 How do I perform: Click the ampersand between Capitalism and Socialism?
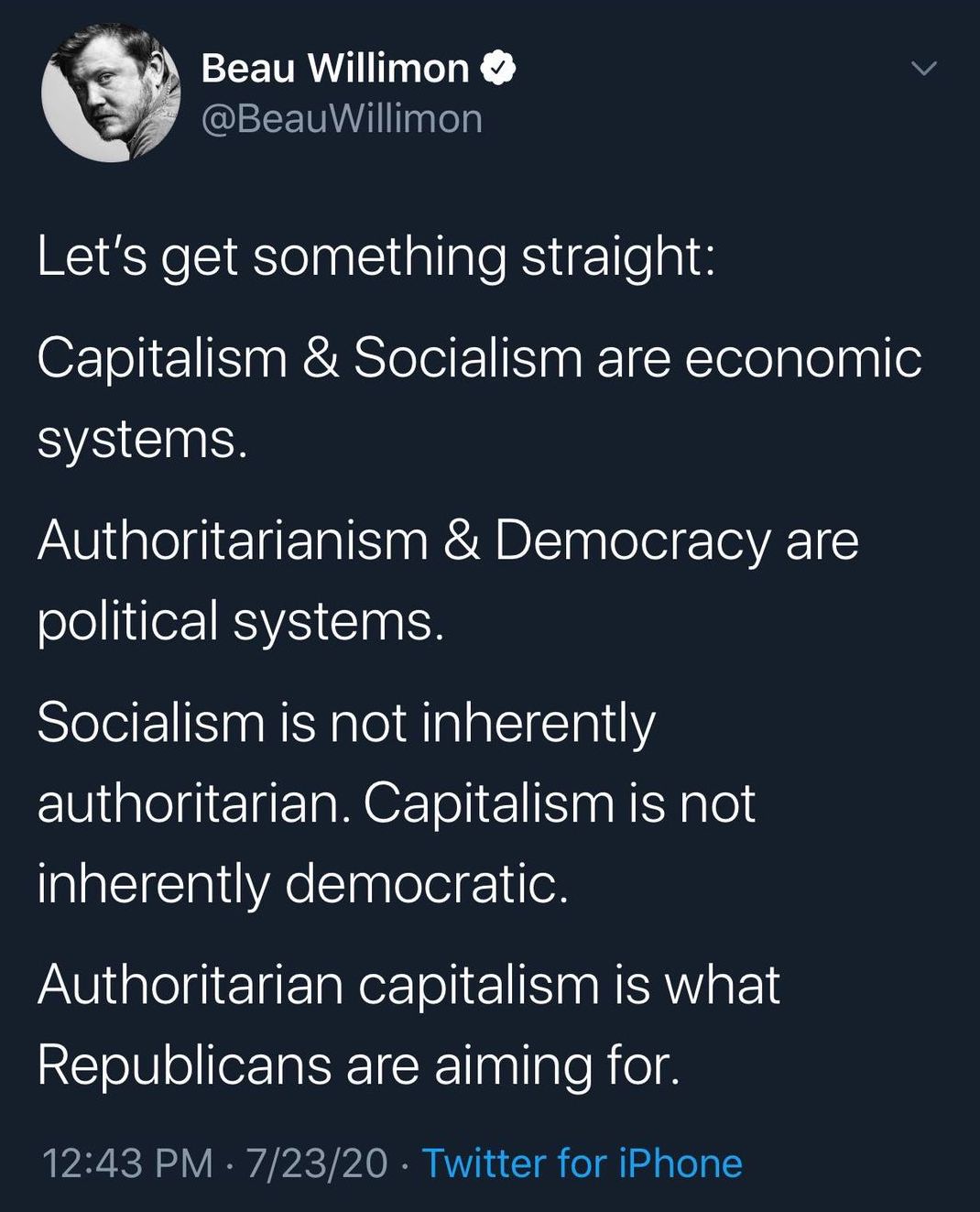pyautogui.click(x=321, y=357)
